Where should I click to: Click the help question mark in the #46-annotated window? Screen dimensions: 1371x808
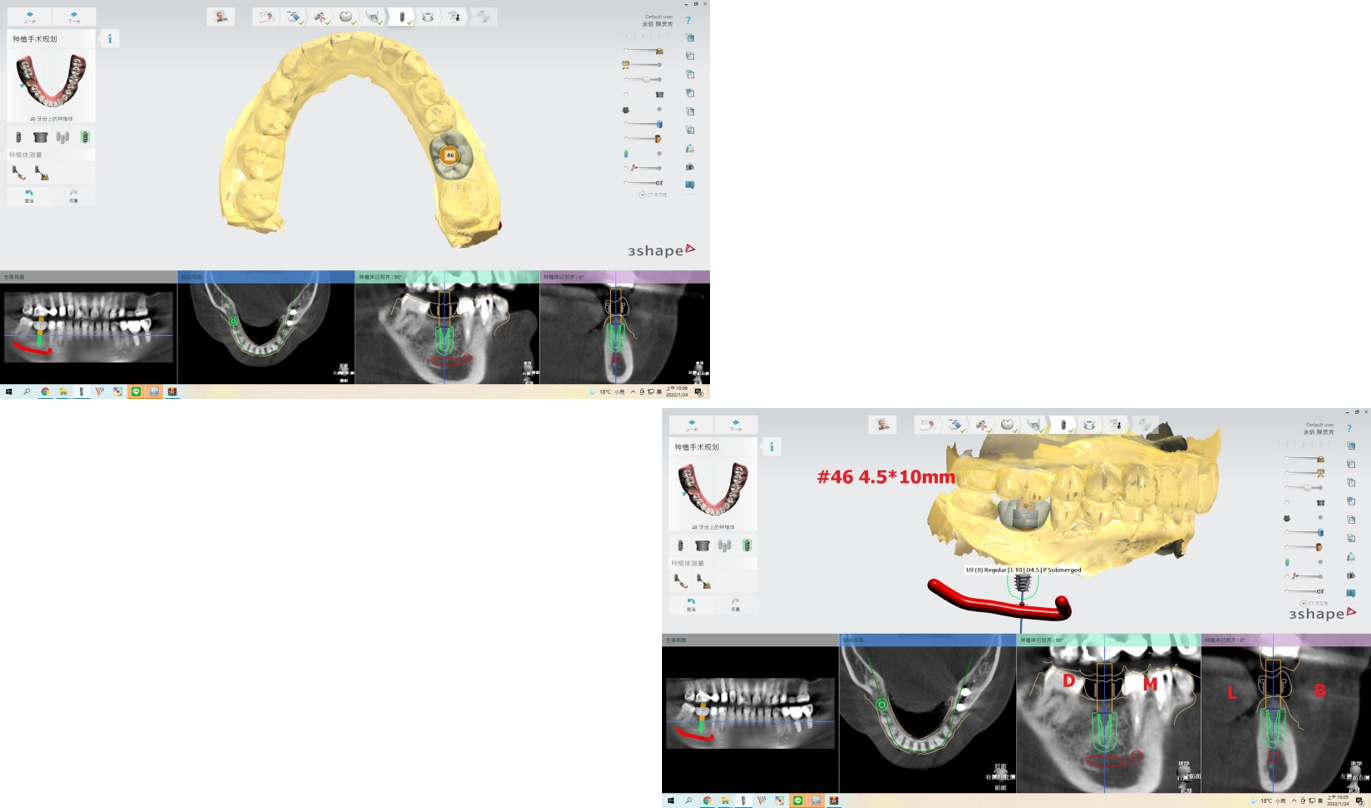tap(1349, 428)
